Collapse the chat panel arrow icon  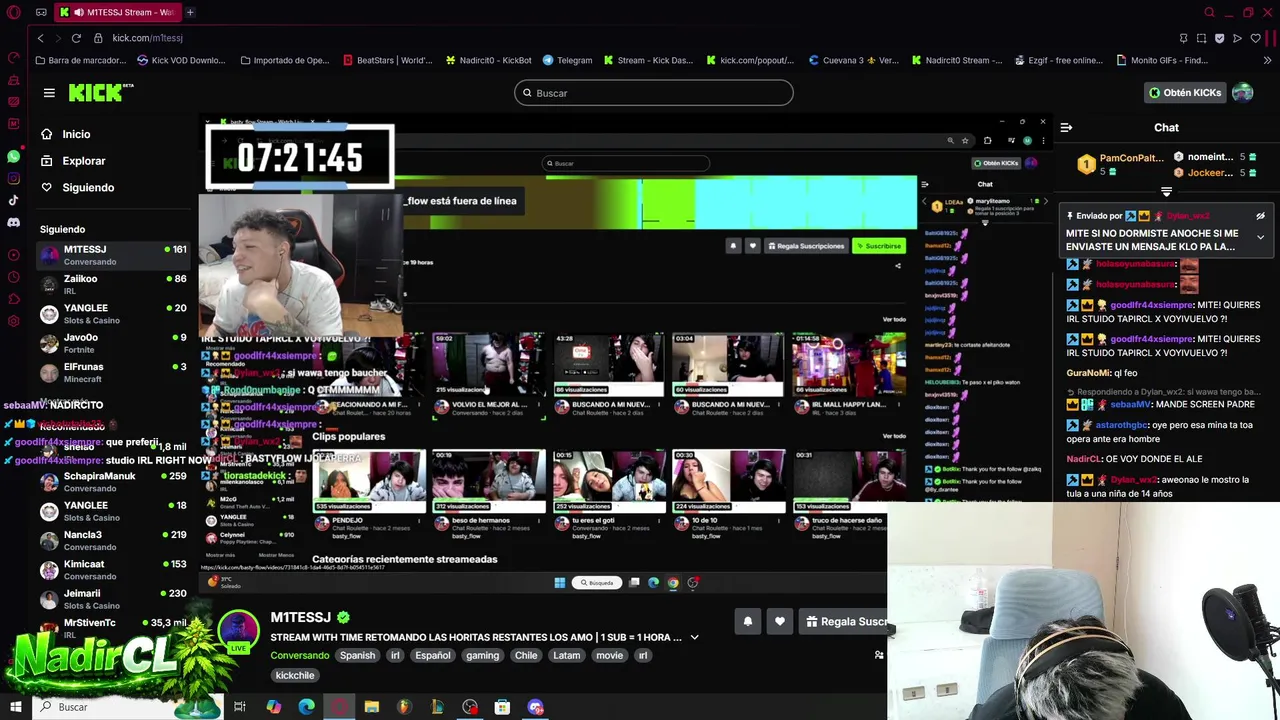pos(1066,127)
